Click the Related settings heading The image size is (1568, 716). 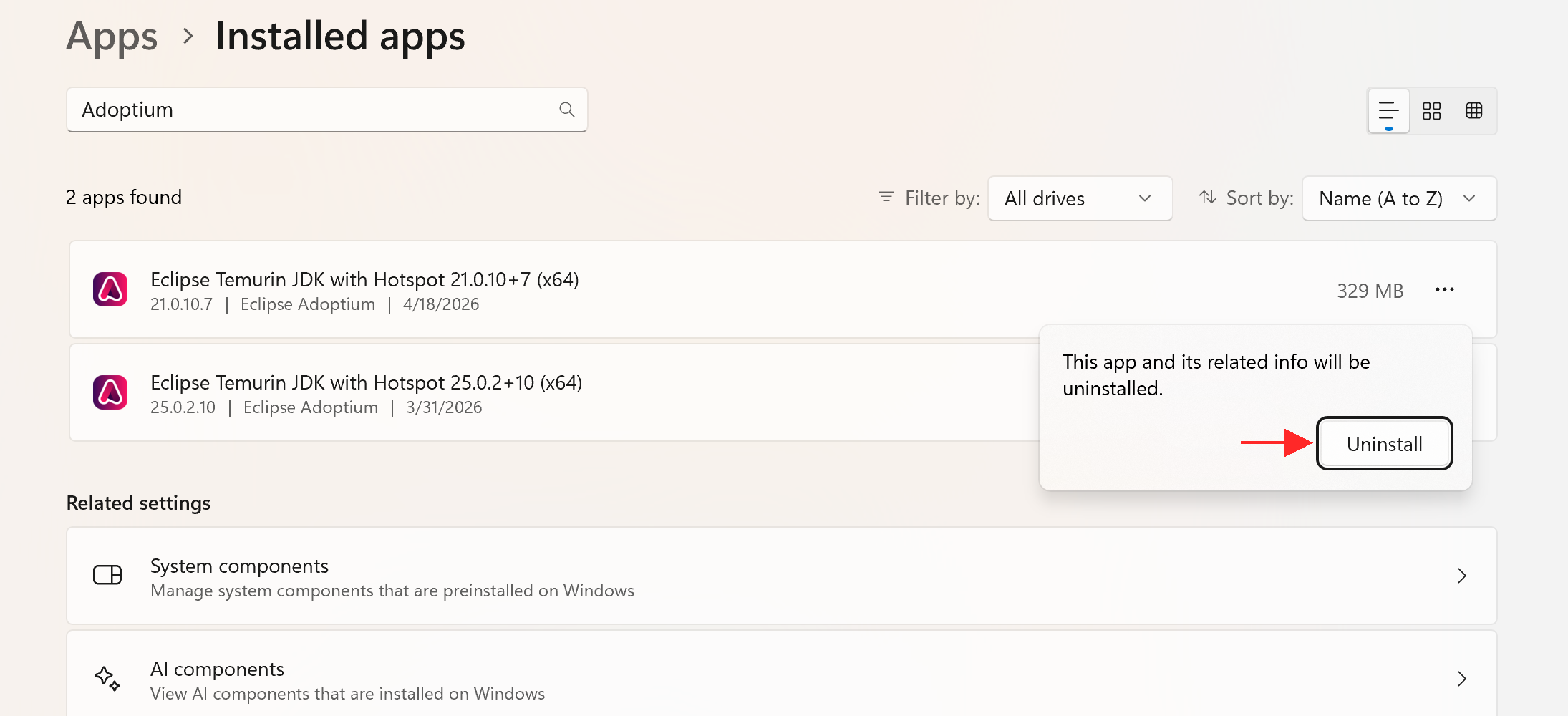[x=138, y=503]
